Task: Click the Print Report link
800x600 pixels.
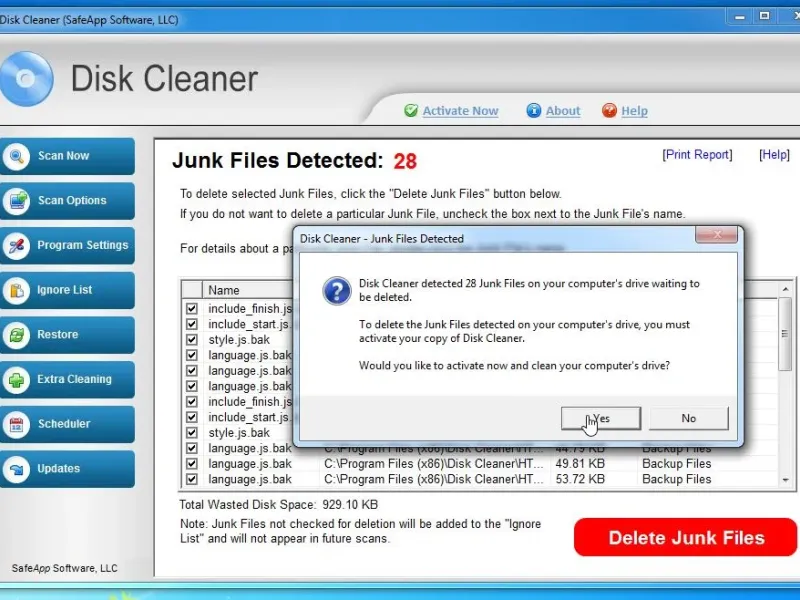Action: click(x=697, y=155)
